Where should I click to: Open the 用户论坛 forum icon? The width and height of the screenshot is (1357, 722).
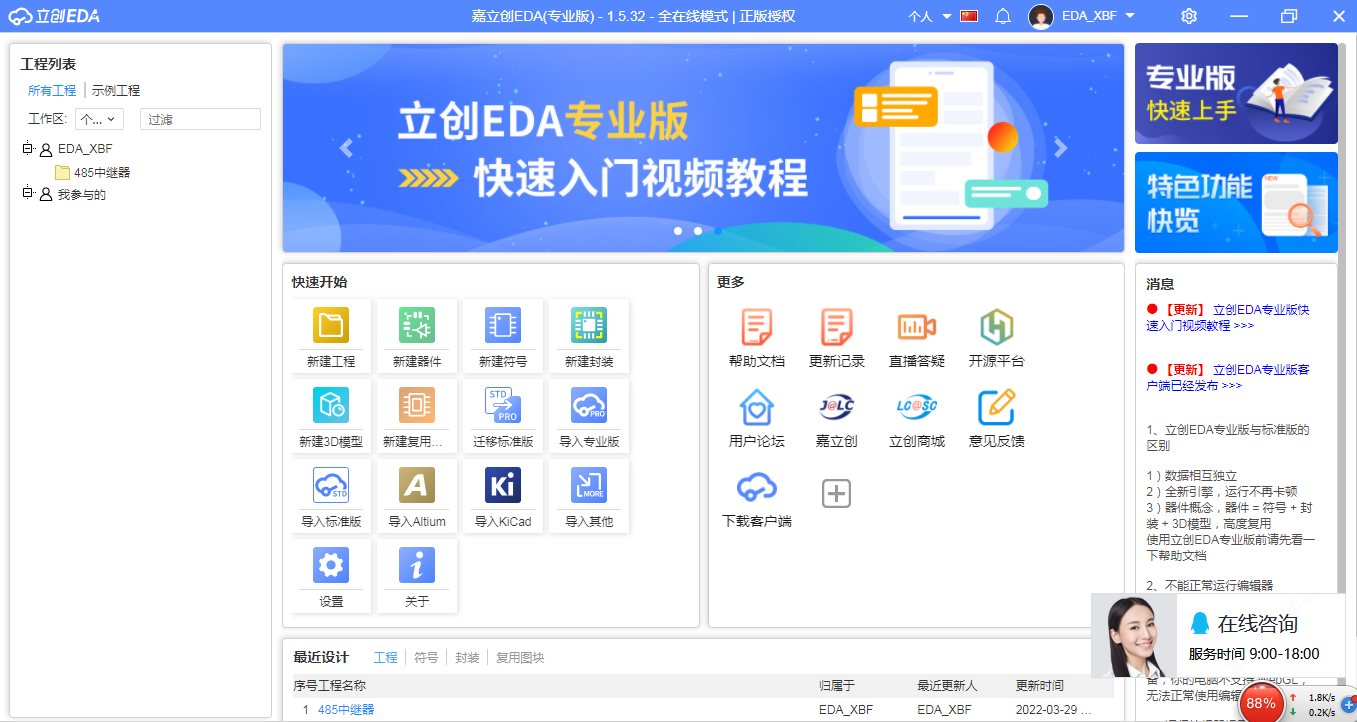(x=757, y=407)
